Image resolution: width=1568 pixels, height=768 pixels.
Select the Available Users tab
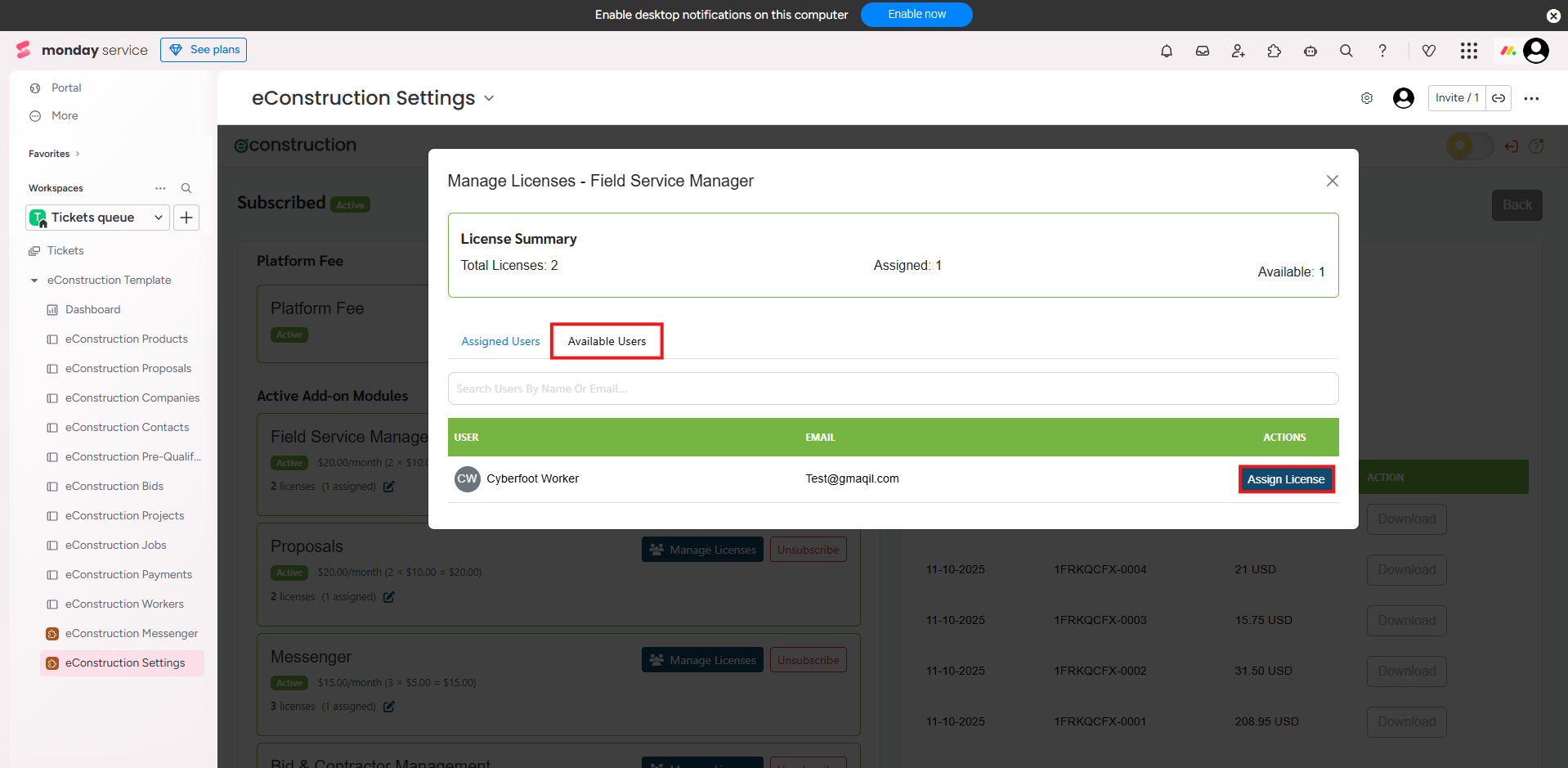pyautogui.click(x=607, y=341)
